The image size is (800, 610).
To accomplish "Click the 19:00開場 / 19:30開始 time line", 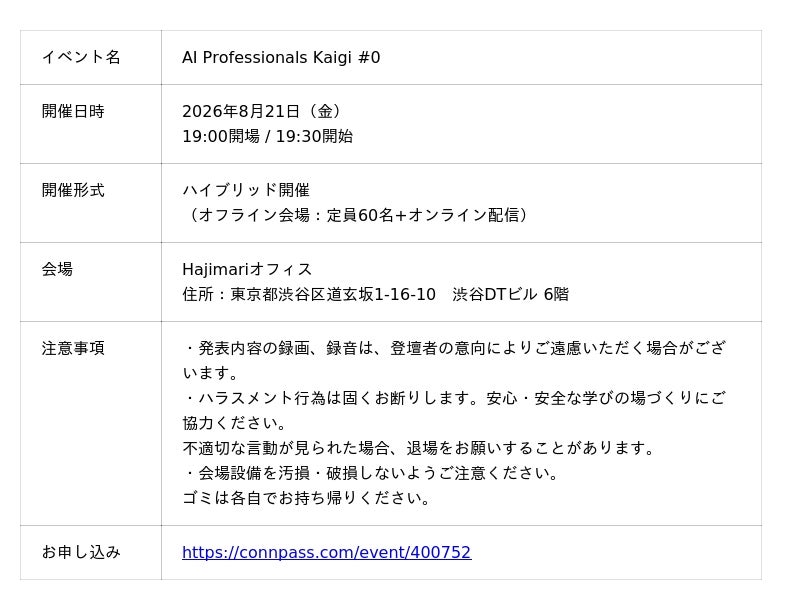I will pos(267,136).
